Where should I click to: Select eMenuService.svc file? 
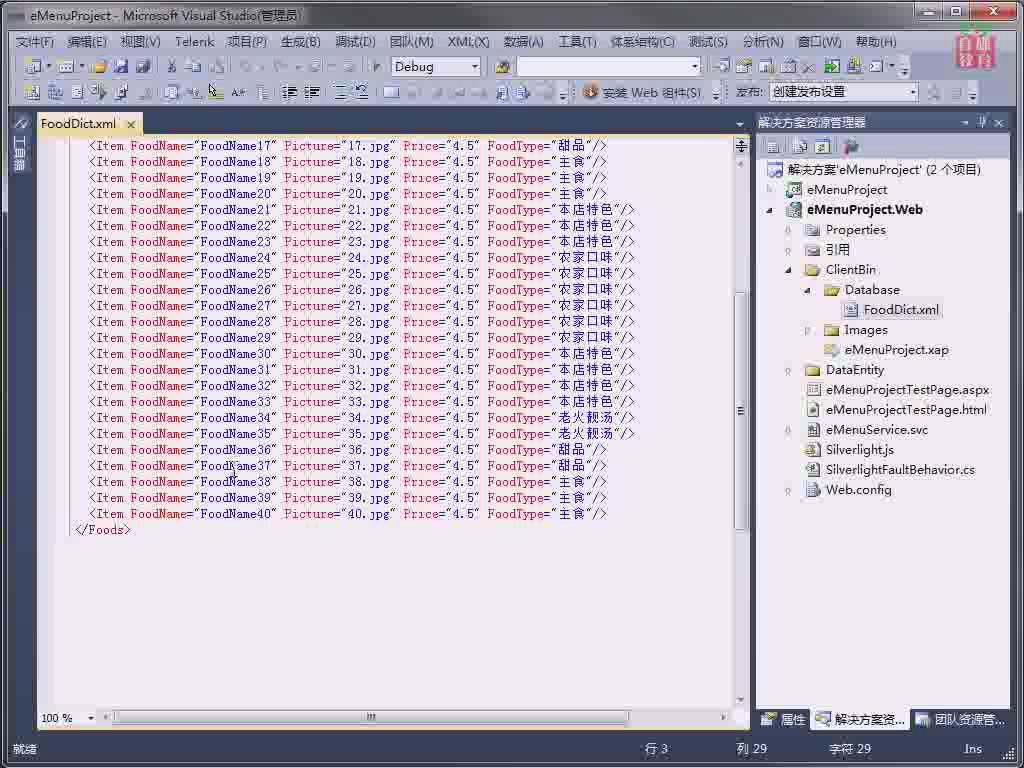click(x=876, y=430)
